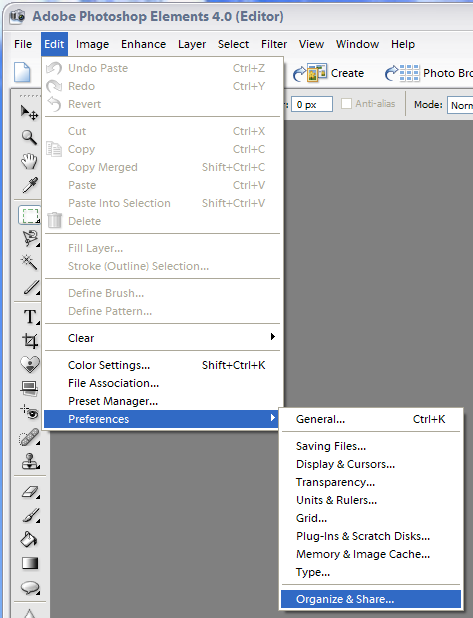
Task: Choose Color Settings from Edit menu
Action: 162,365
